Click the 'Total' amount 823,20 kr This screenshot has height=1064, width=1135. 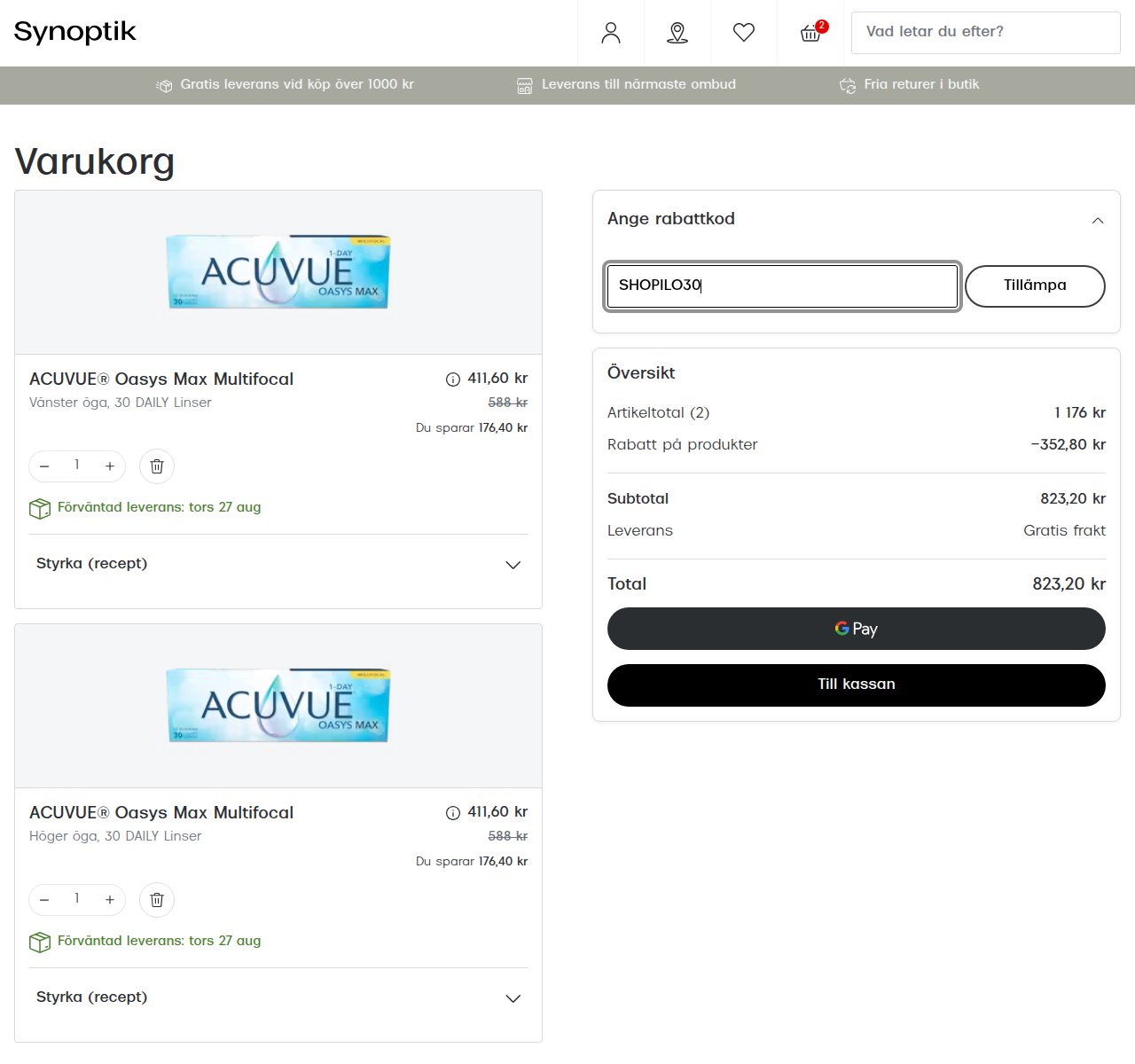[1068, 584]
